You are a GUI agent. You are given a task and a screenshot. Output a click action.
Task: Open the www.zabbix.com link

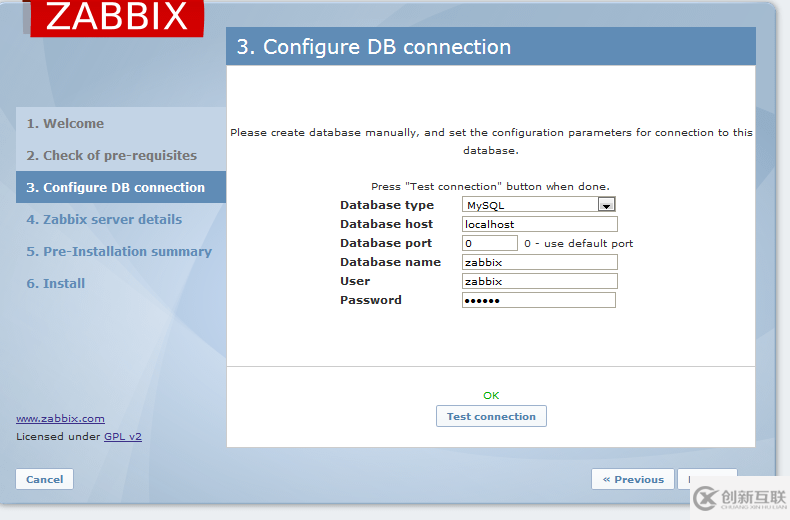(60, 419)
